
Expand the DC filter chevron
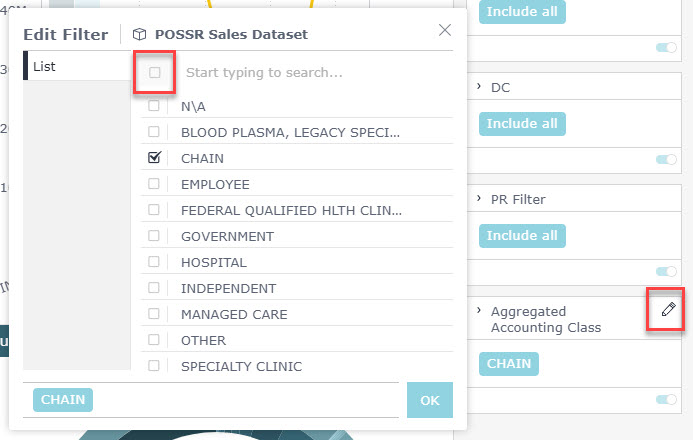click(x=480, y=87)
